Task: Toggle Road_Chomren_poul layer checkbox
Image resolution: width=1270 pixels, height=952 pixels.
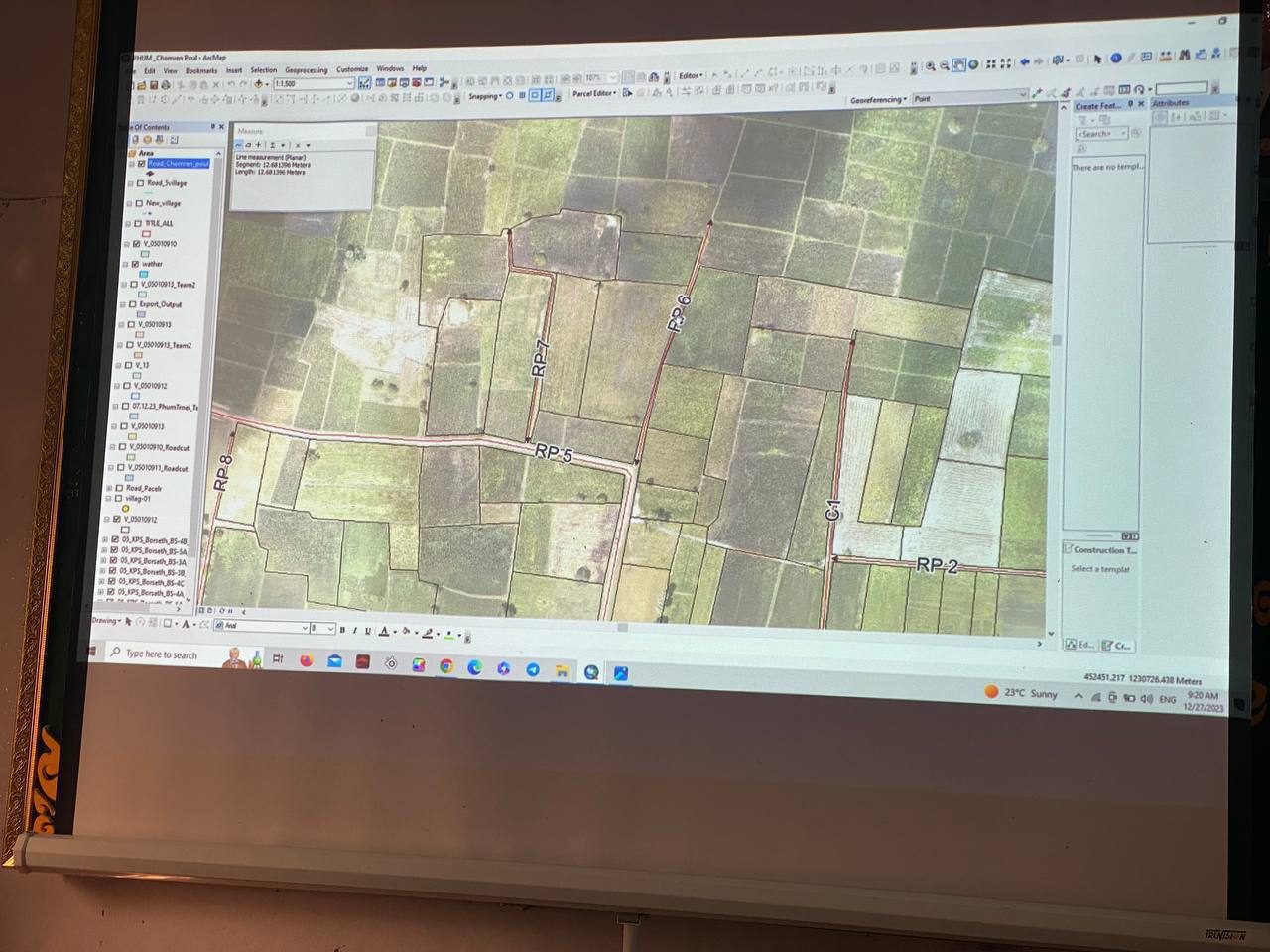Action: 141,163
